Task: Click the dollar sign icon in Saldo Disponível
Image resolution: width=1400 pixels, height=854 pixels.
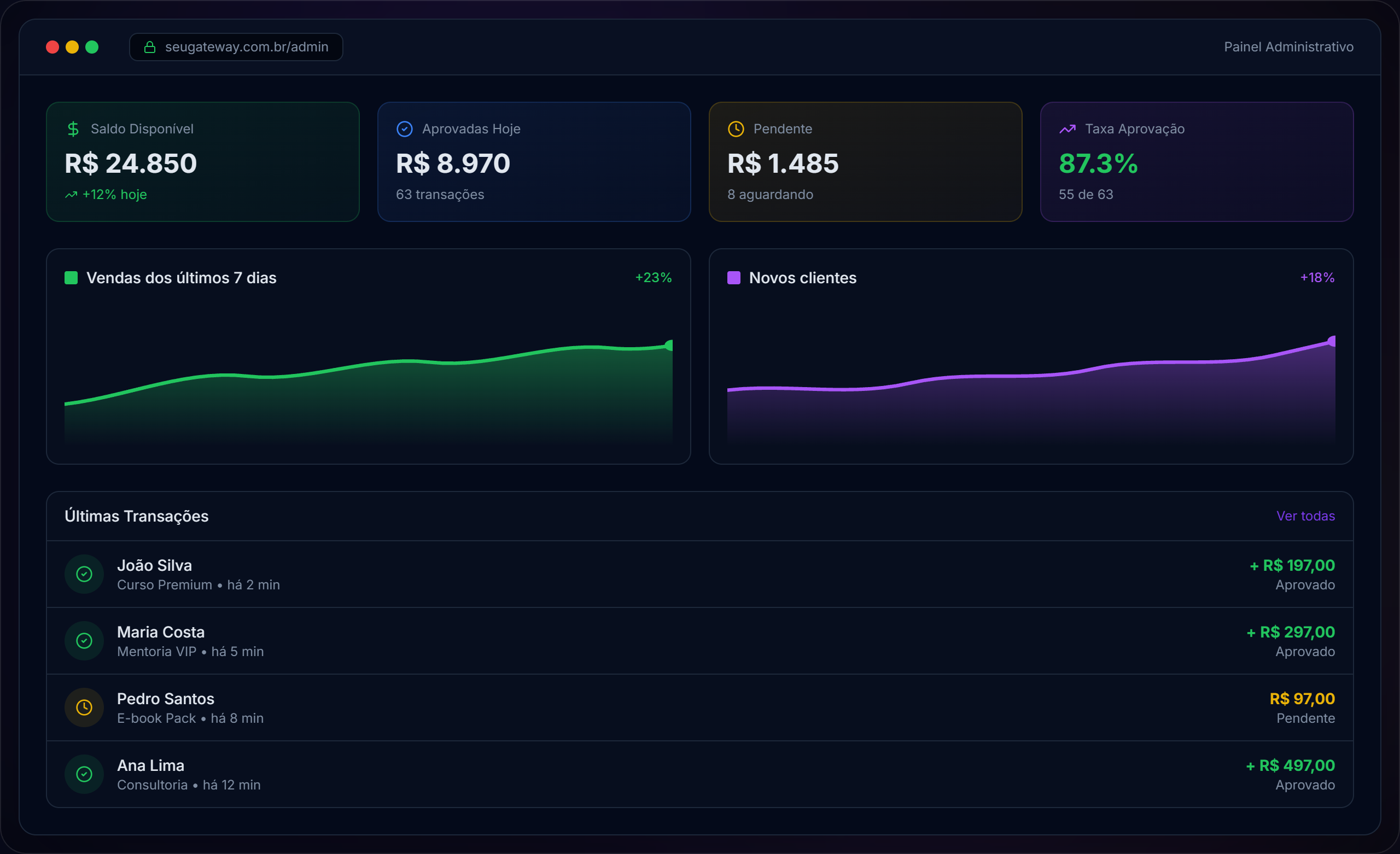Action: click(x=73, y=129)
